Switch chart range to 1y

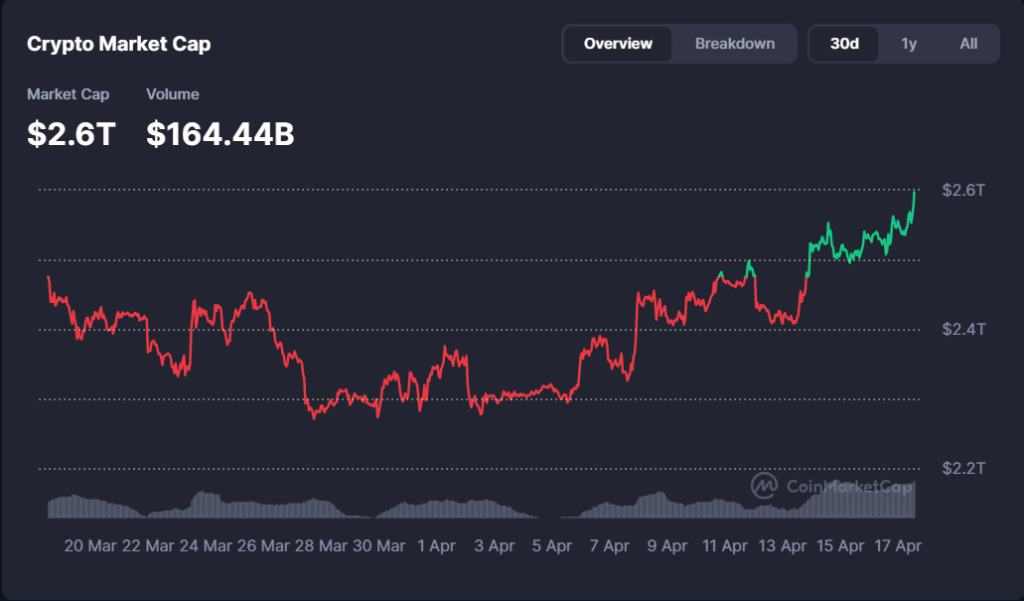coord(909,44)
